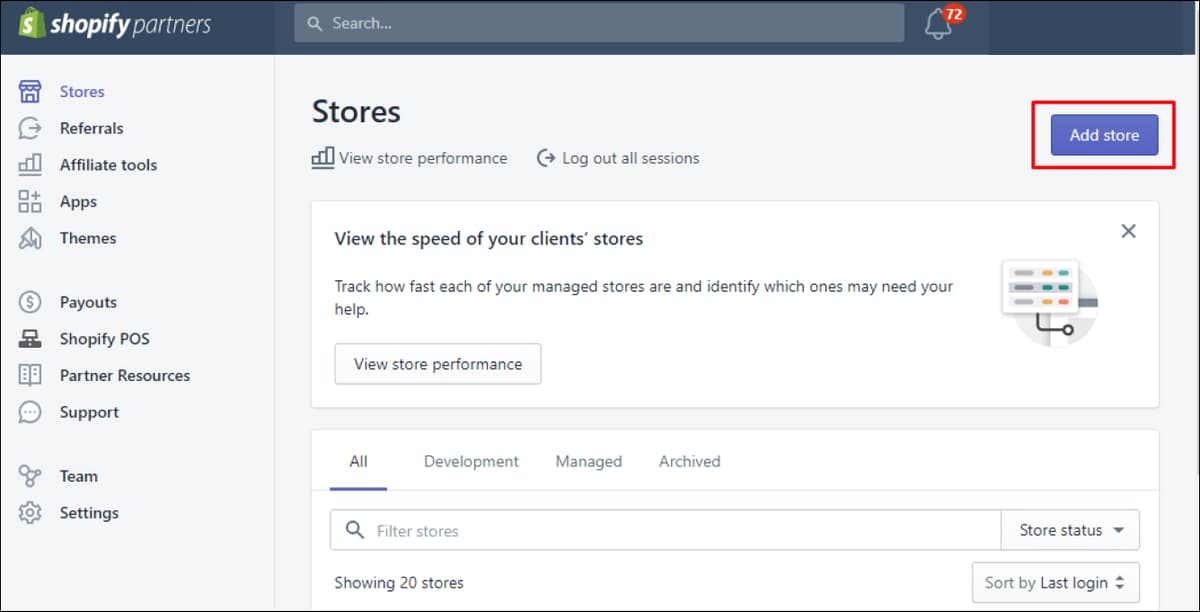1200x612 pixels.
Task: Open the Sort by Last login dropdown
Action: pos(1055,582)
